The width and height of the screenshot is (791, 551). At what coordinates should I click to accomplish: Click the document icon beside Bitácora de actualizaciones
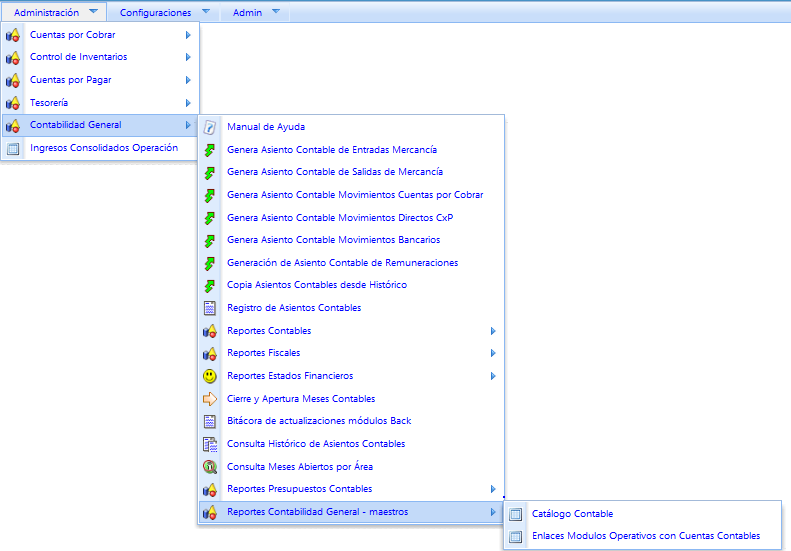point(210,421)
